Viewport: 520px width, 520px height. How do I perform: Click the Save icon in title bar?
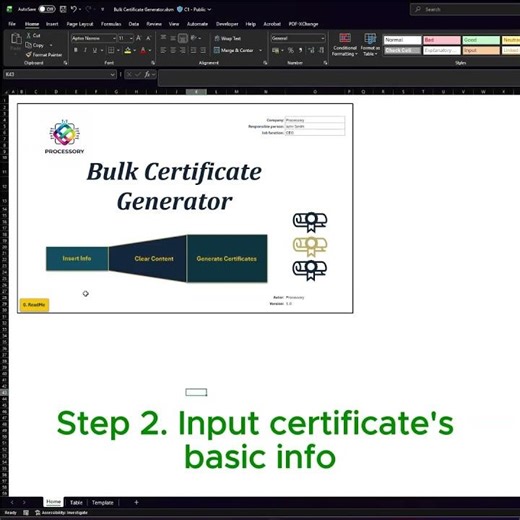pyautogui.click(x=63, y=9)
